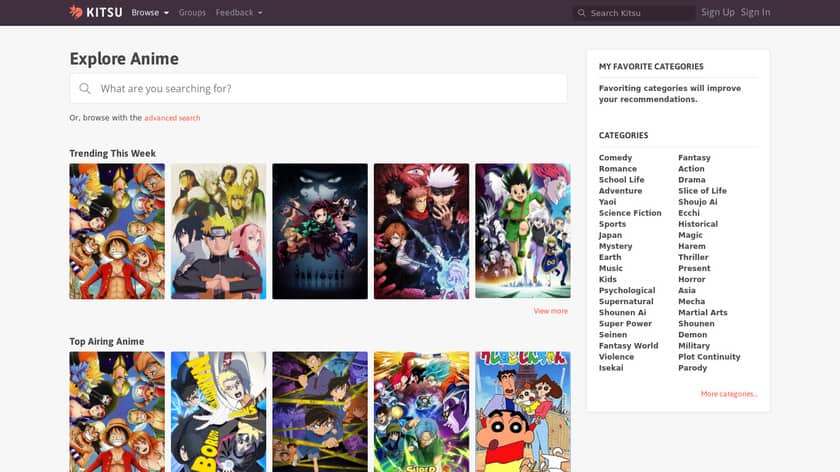Select the Plot Continuity category
840x472 pixels.
pos(709,357)
